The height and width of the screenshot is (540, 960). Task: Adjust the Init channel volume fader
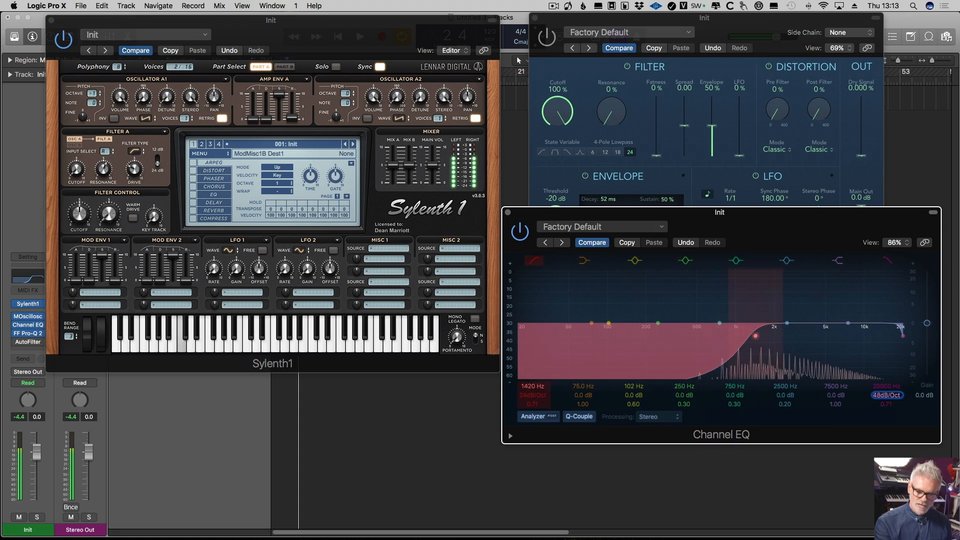point(37,452)
